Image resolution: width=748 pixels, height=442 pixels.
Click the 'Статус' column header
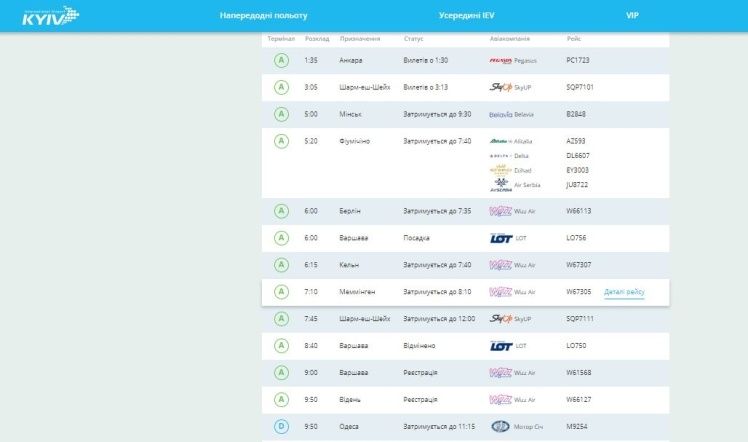click(x=414, y=39)
